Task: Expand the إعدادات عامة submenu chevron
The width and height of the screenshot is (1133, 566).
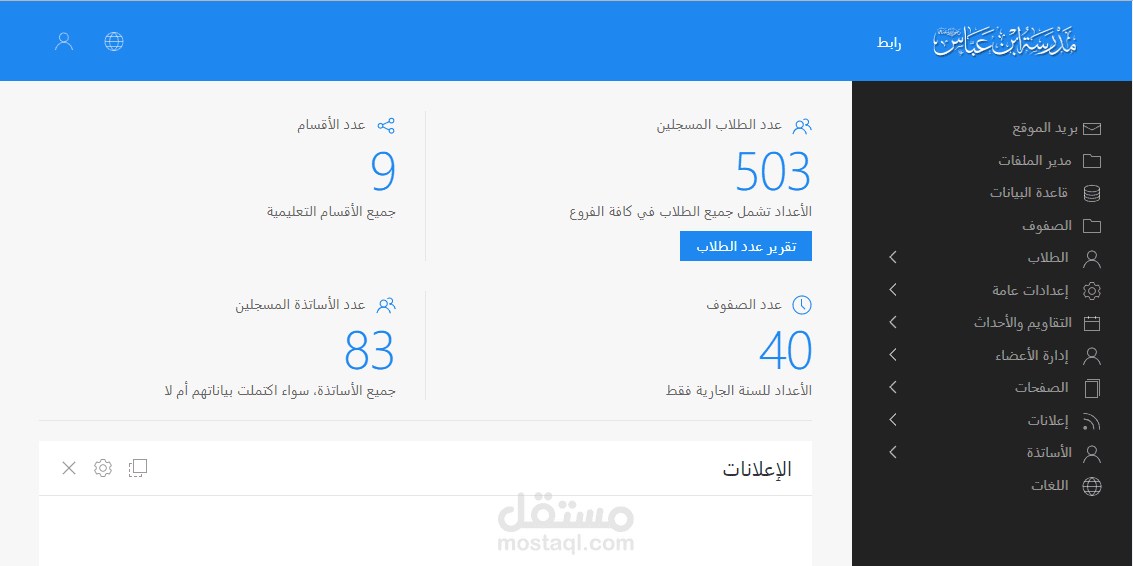Action: [x=893, y=289]
